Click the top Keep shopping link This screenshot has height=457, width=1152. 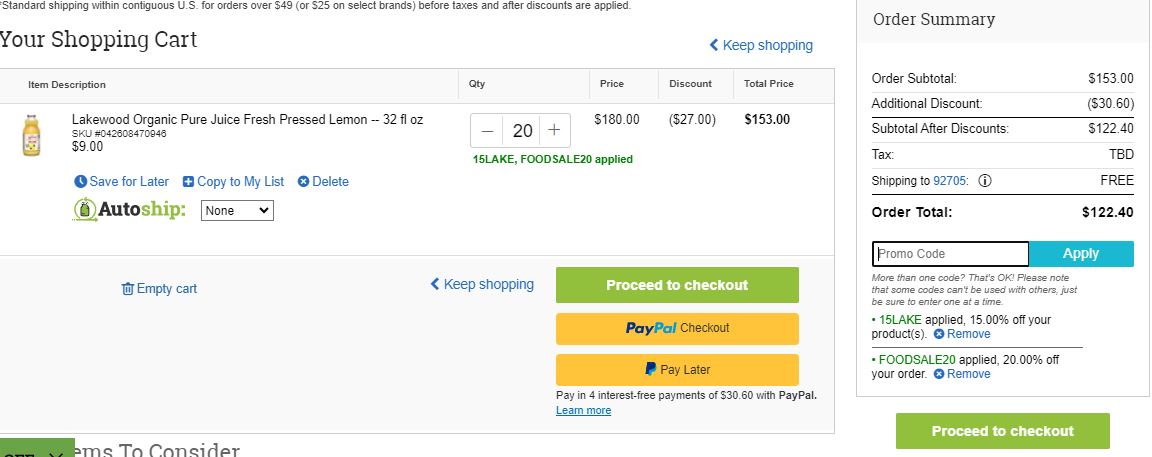[760, 45]
